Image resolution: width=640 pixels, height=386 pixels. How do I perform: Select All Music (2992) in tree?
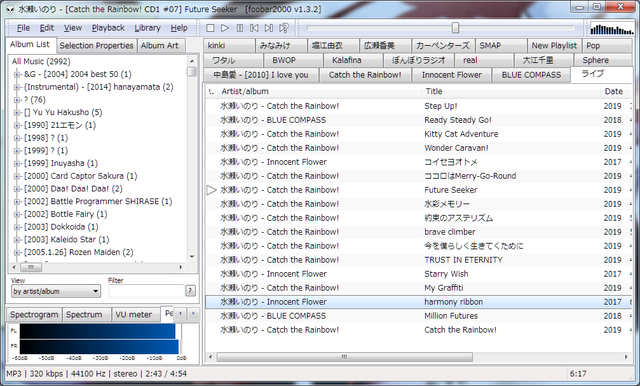41,61
